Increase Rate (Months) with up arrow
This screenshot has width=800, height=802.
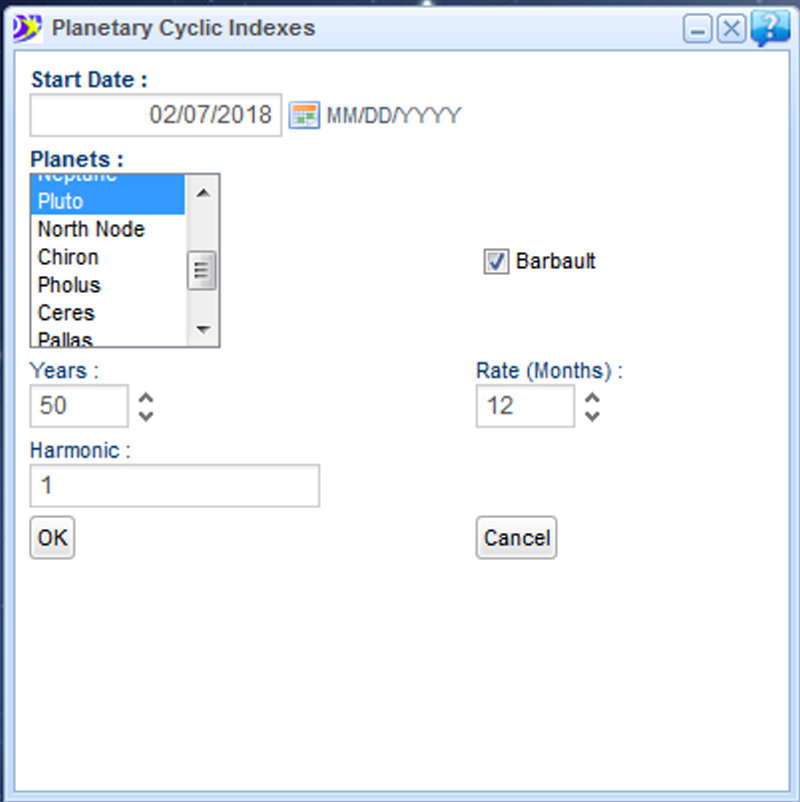[592, 396]
